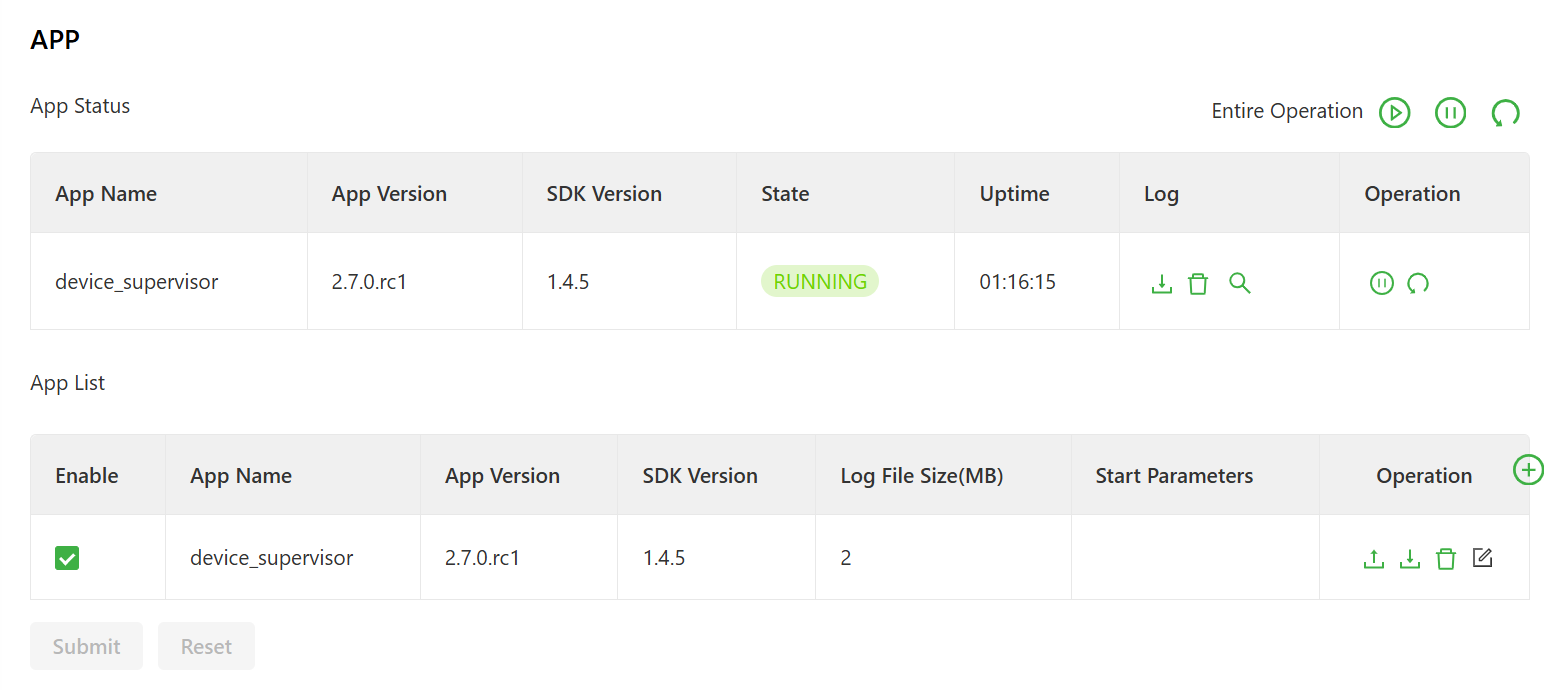This screenshot has width=1558, height=690.
Task: Start all apps via Entire Operation play icon
Action: [x=1394, y=112]
